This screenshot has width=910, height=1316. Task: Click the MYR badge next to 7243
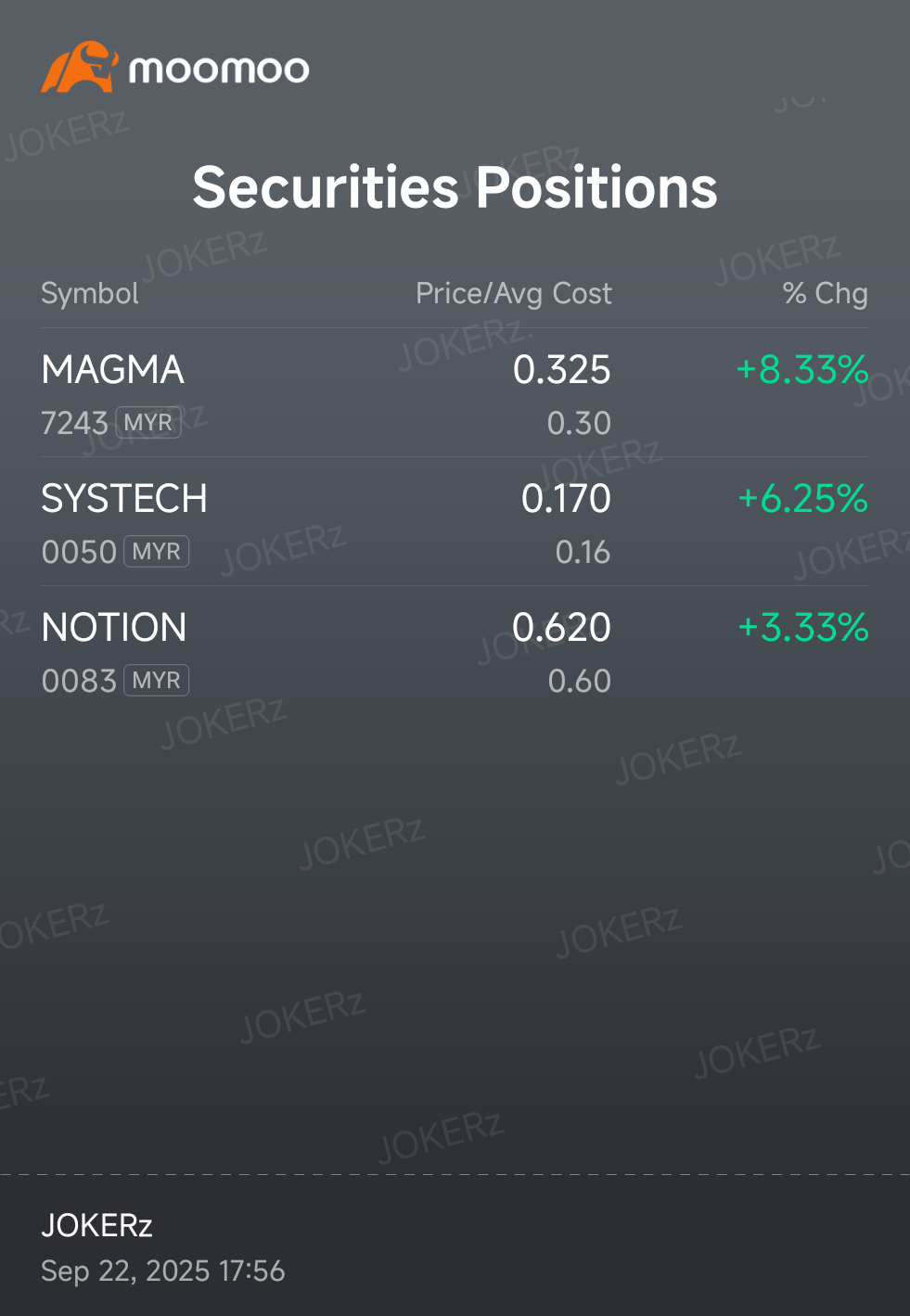[x=148, y=423]
